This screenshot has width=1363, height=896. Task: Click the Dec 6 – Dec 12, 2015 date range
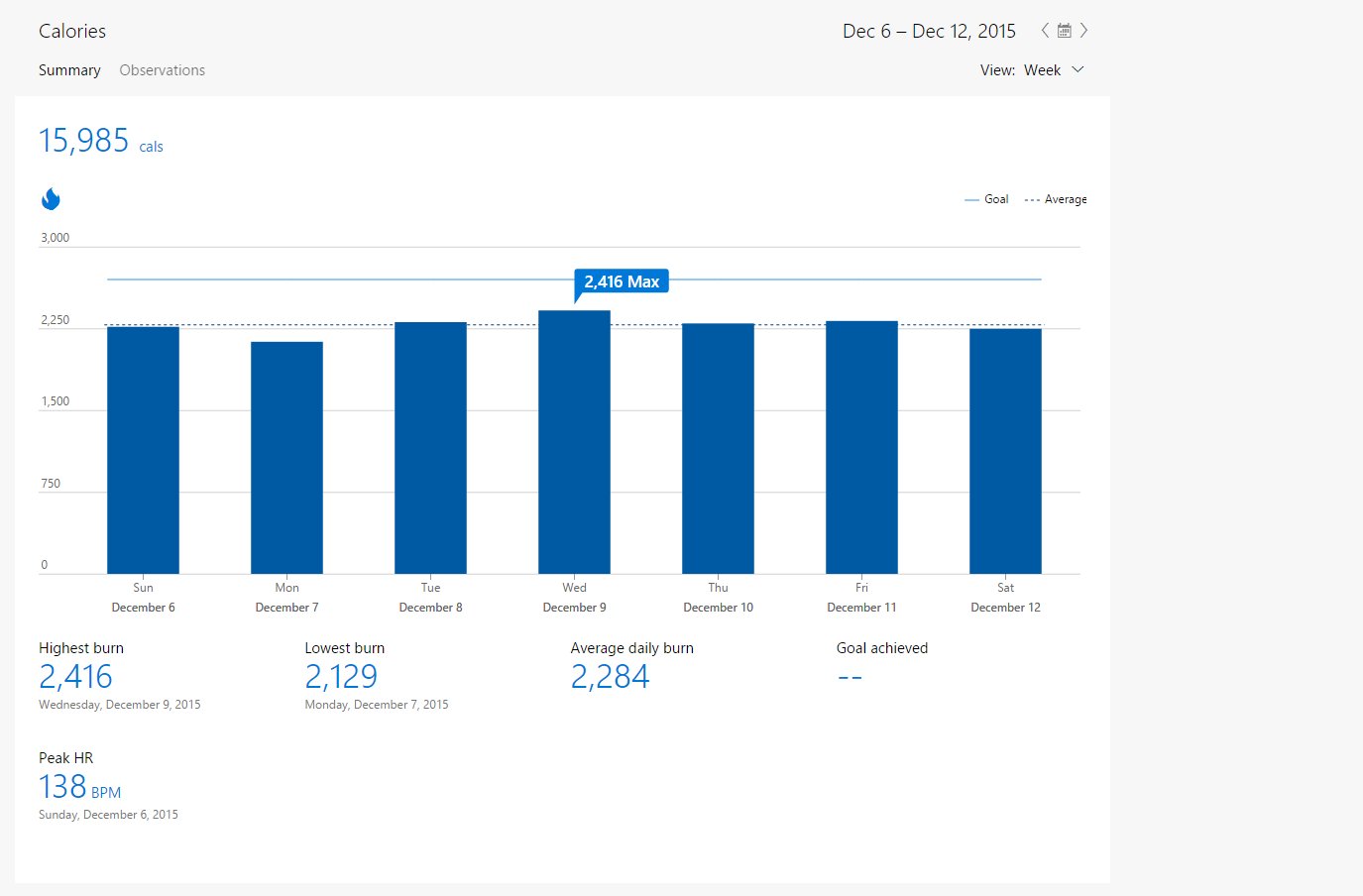(x=929, y=31)
